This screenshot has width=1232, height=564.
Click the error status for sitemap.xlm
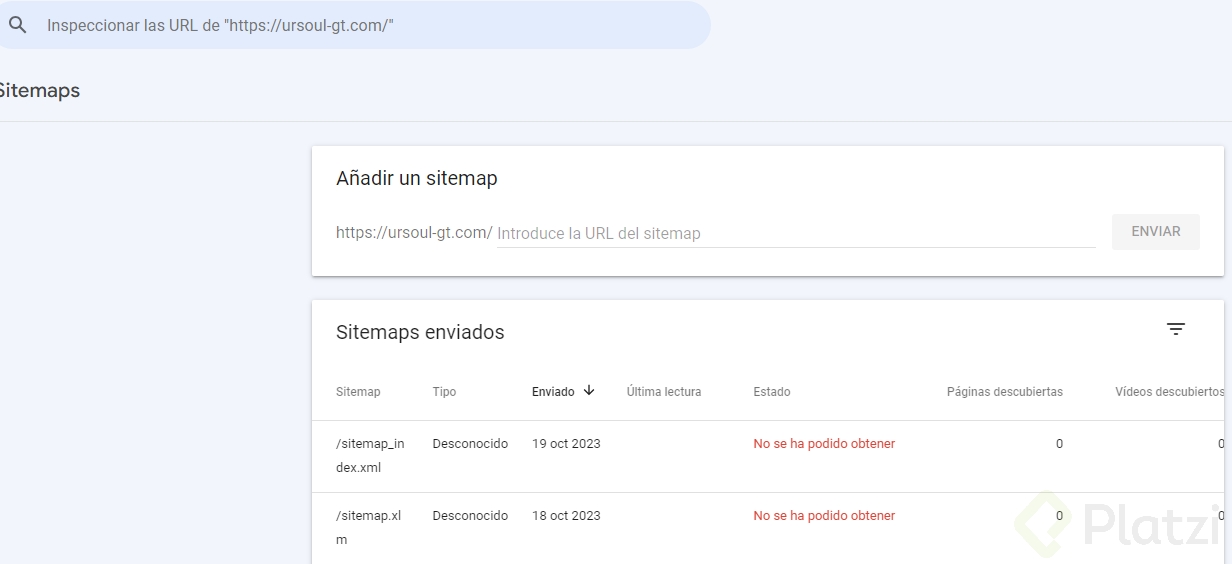[x=824, y=516]
